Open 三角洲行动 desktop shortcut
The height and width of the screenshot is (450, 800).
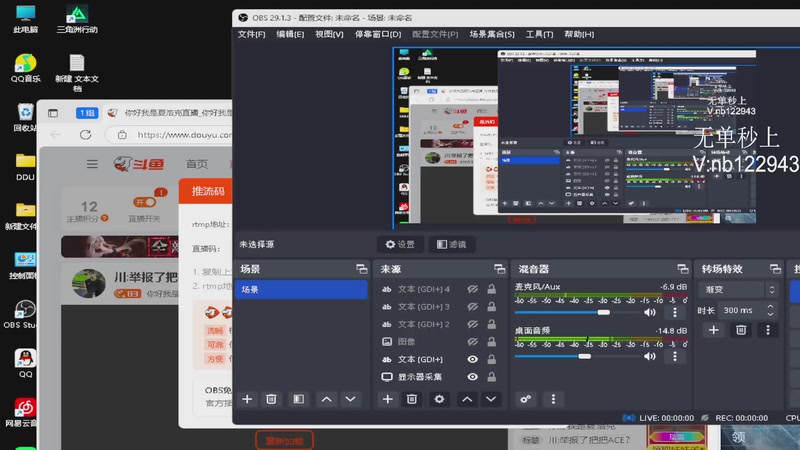point(77,19)
